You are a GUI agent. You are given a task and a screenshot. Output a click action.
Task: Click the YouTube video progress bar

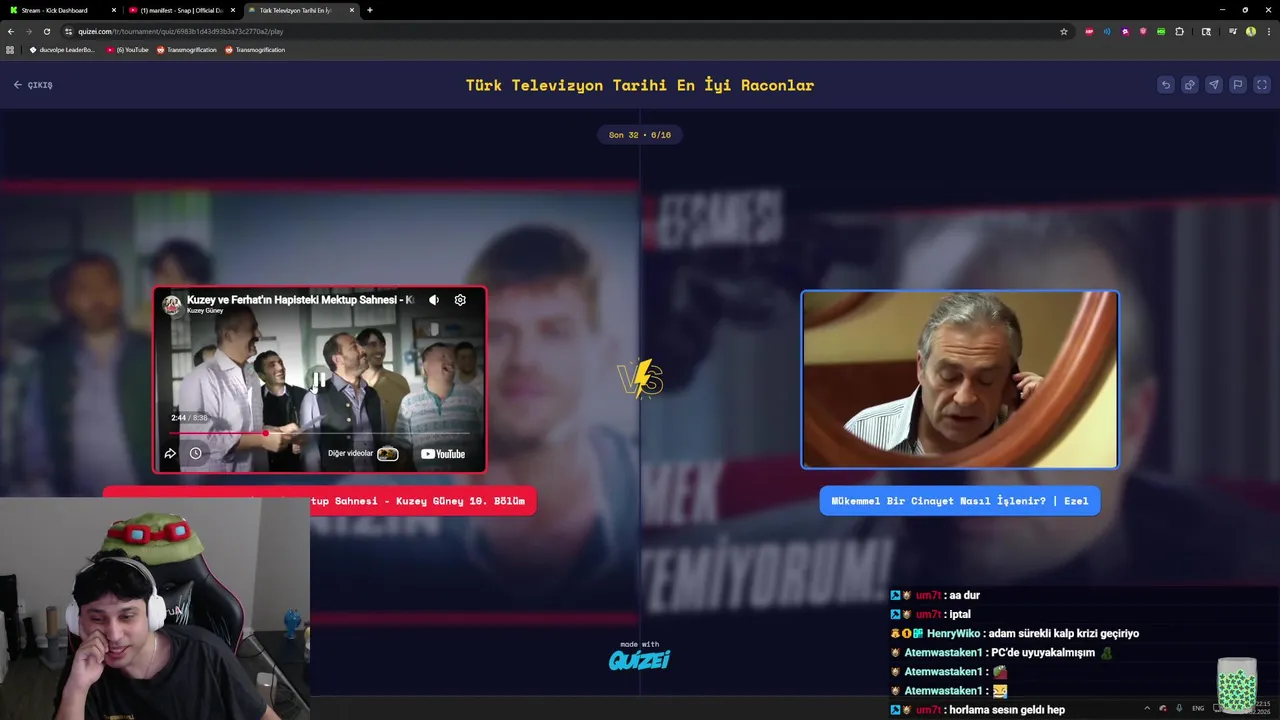(x=319, y=433)
